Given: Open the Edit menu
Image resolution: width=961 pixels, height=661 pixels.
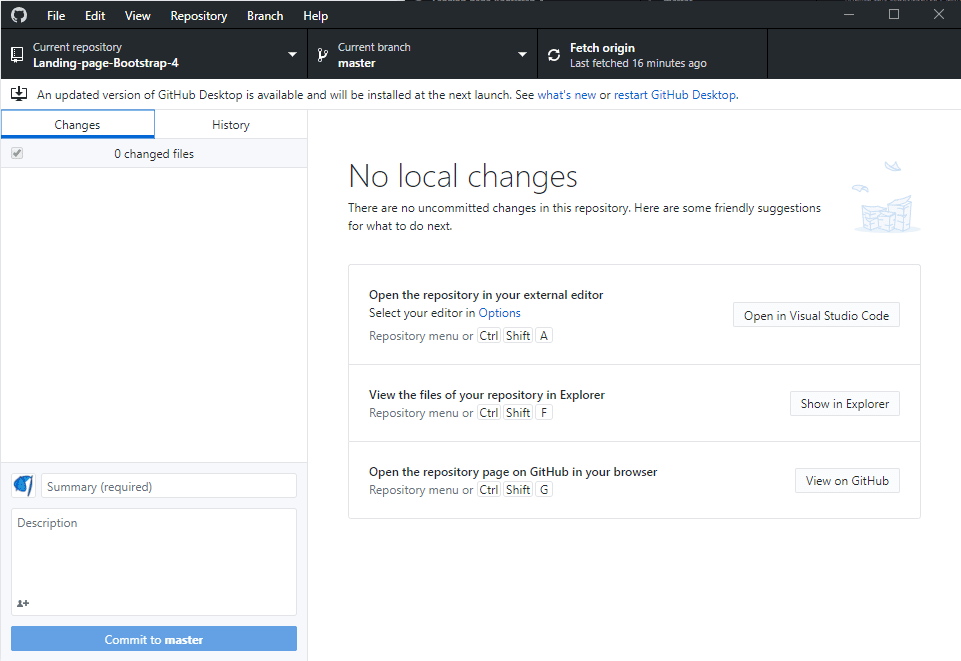Looking at the screenshot, I should coord(95,16).
